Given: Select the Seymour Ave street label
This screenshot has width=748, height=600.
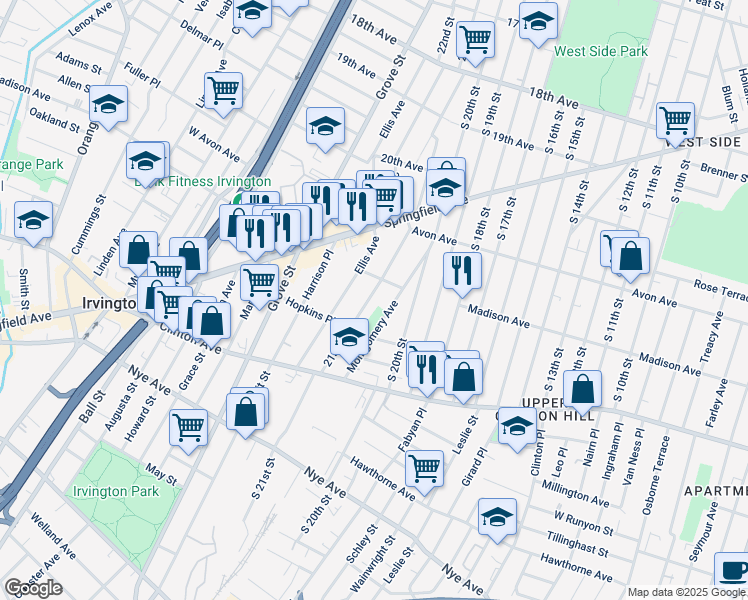Looking at the screenshot, I should point(703,532).
